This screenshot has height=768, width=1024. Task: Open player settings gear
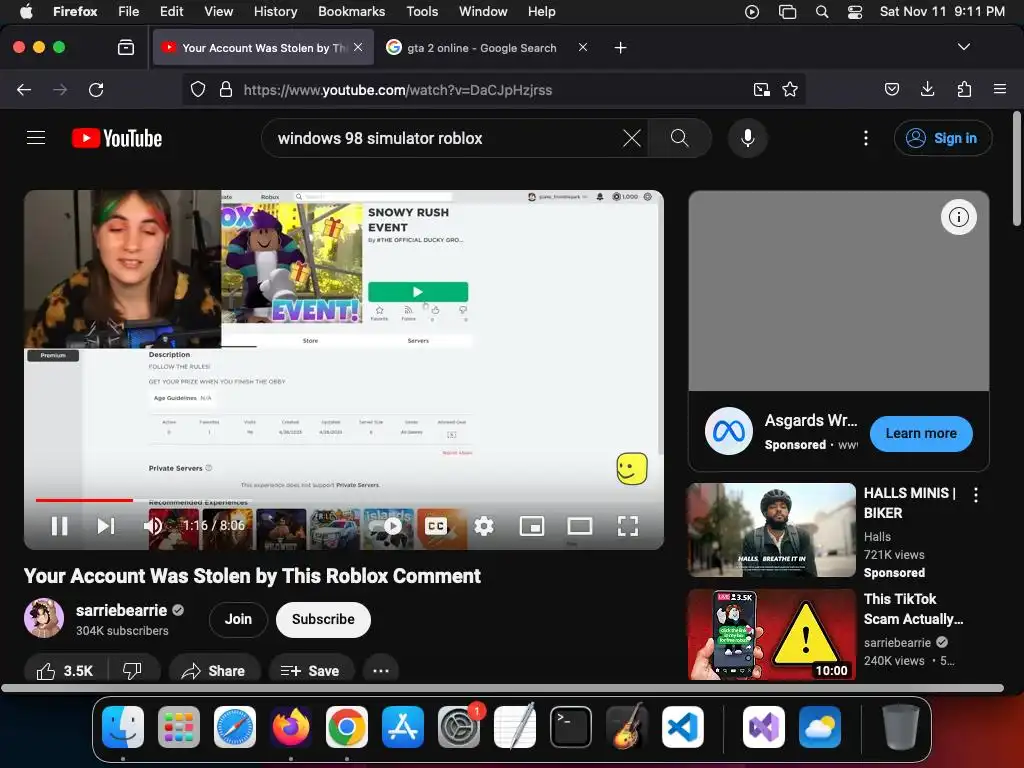click(484, 526)
